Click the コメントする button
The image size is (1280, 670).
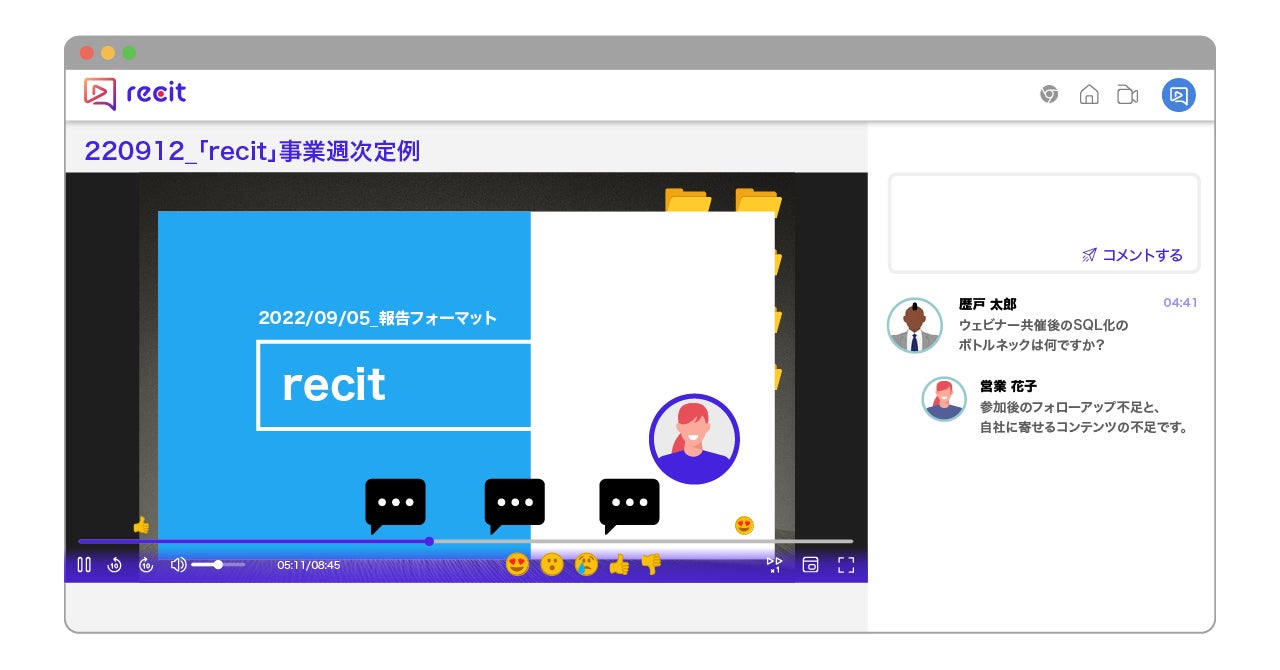click(x=1132, y=255)
